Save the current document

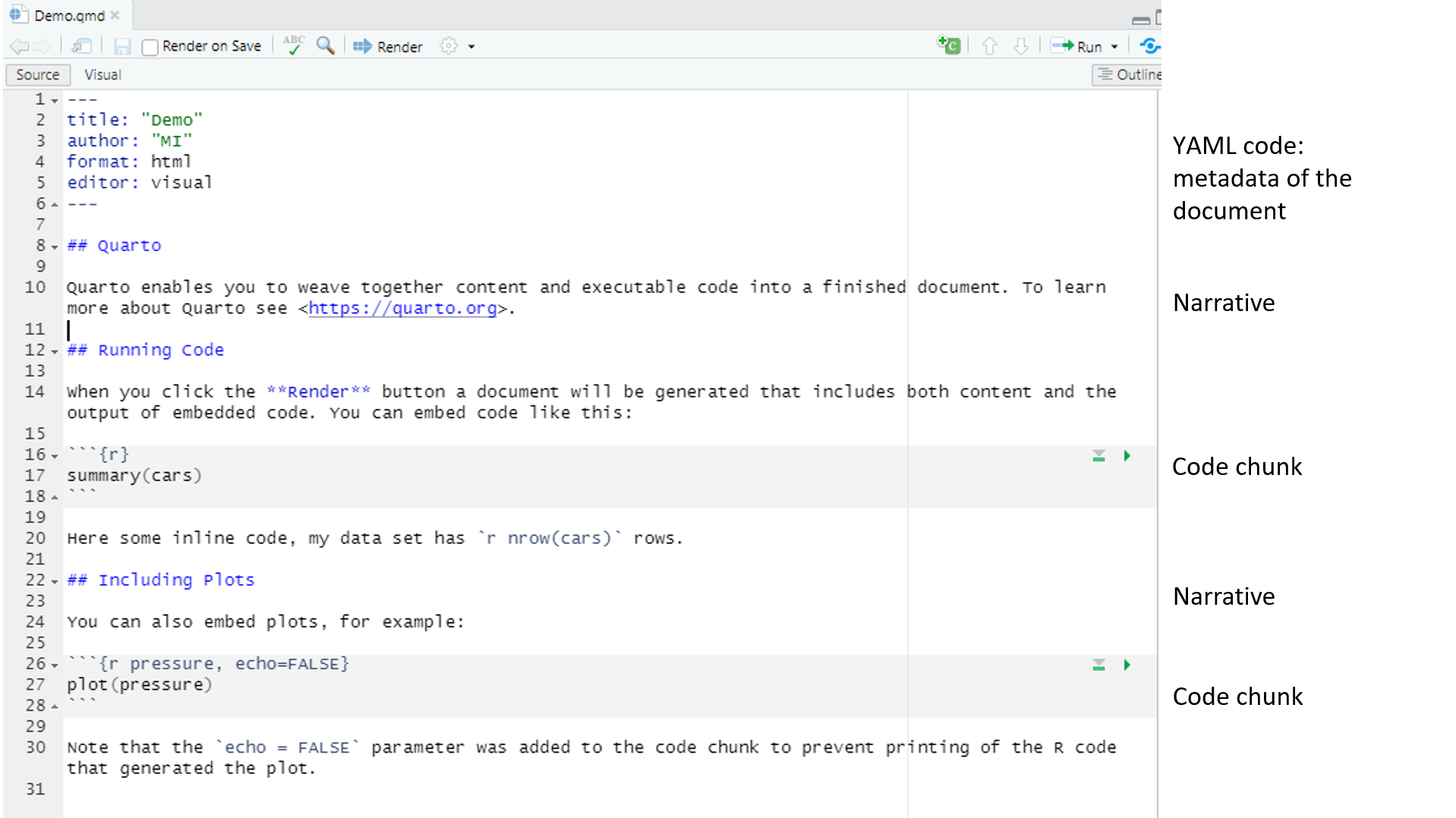point(122,47)
